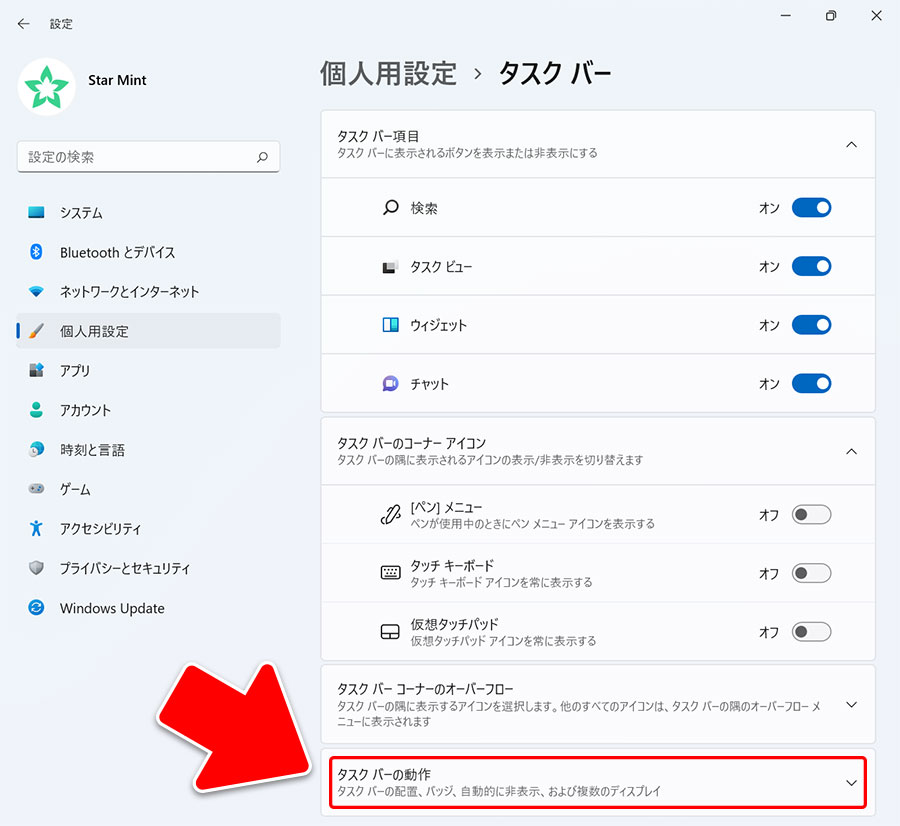
Task: Click the アプリ icon in sidebar
Action: (36, 370)
